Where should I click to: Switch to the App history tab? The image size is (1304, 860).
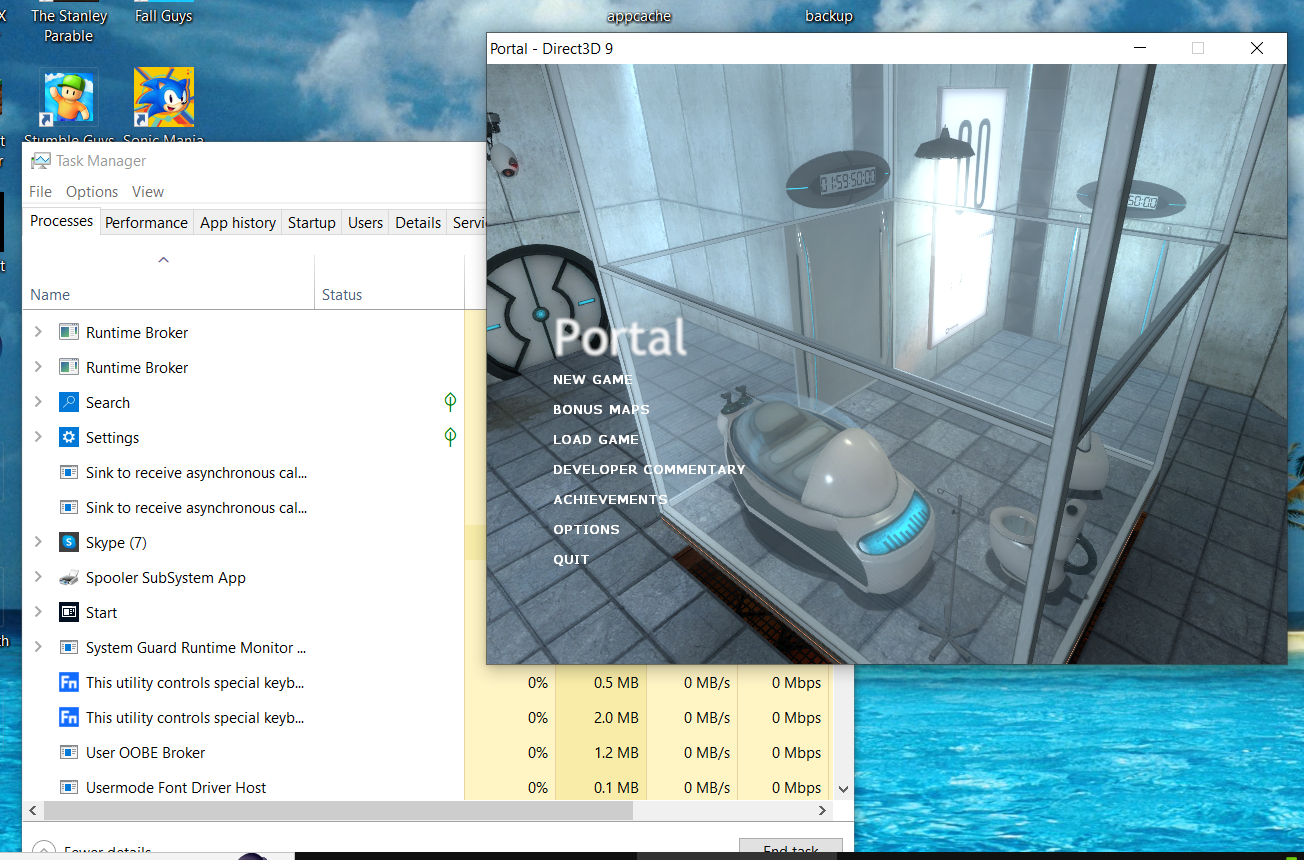238,223
